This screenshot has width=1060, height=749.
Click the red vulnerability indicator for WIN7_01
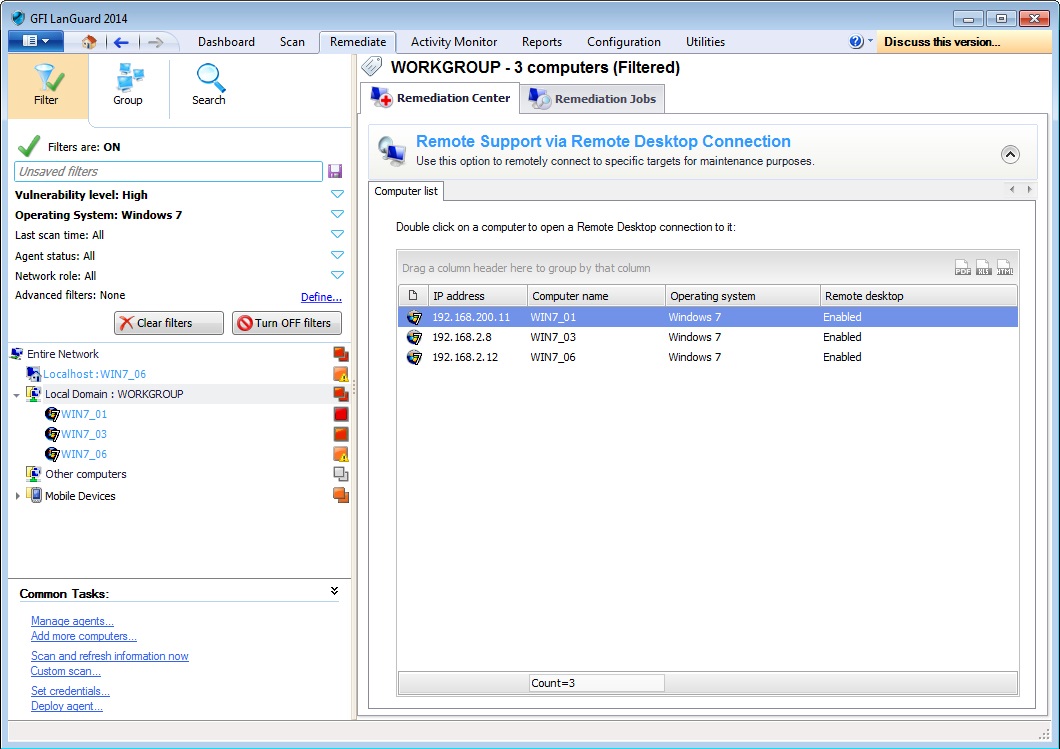(341, 414)
